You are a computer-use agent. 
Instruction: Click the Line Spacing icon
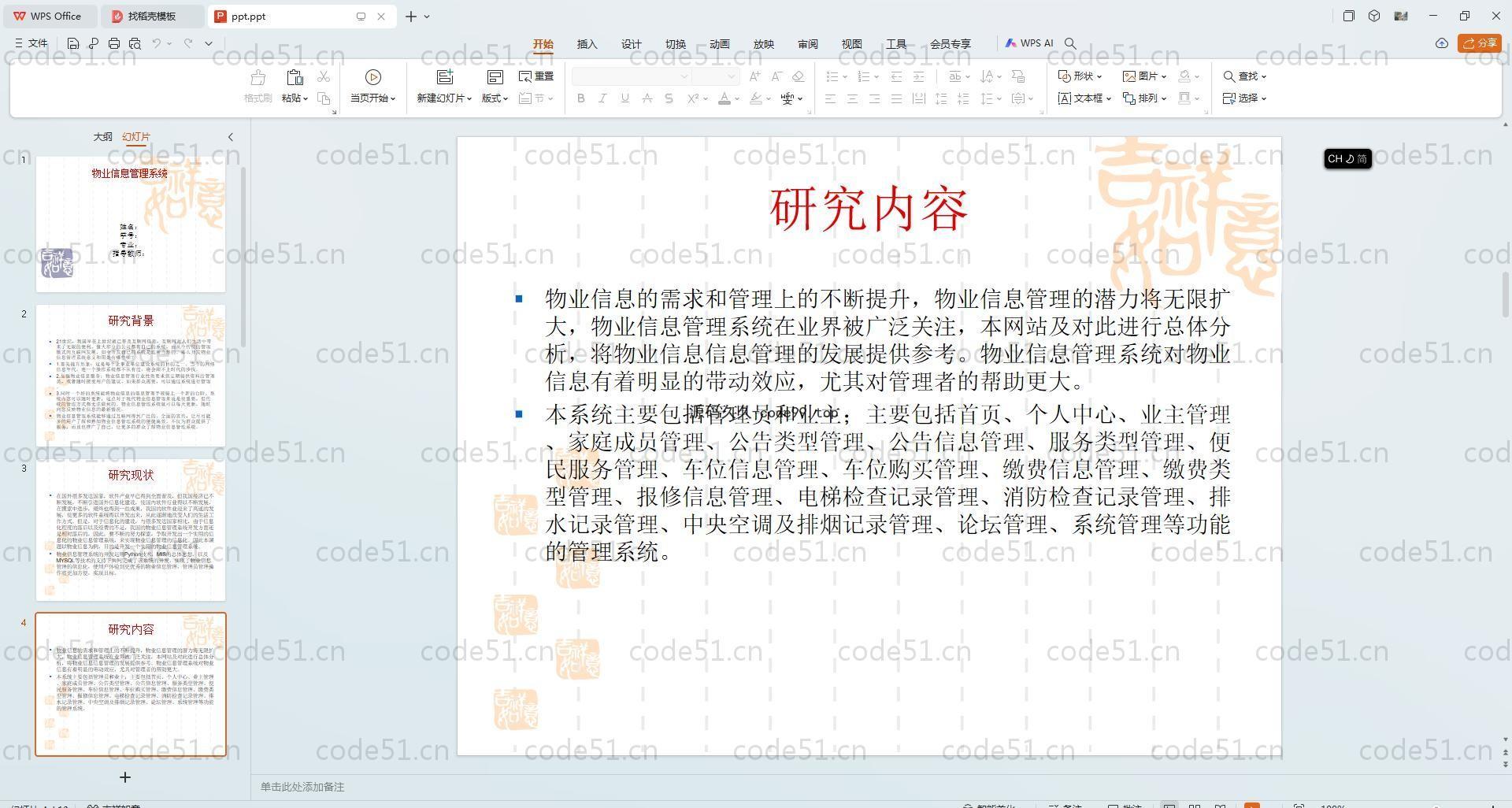point(986,98)
